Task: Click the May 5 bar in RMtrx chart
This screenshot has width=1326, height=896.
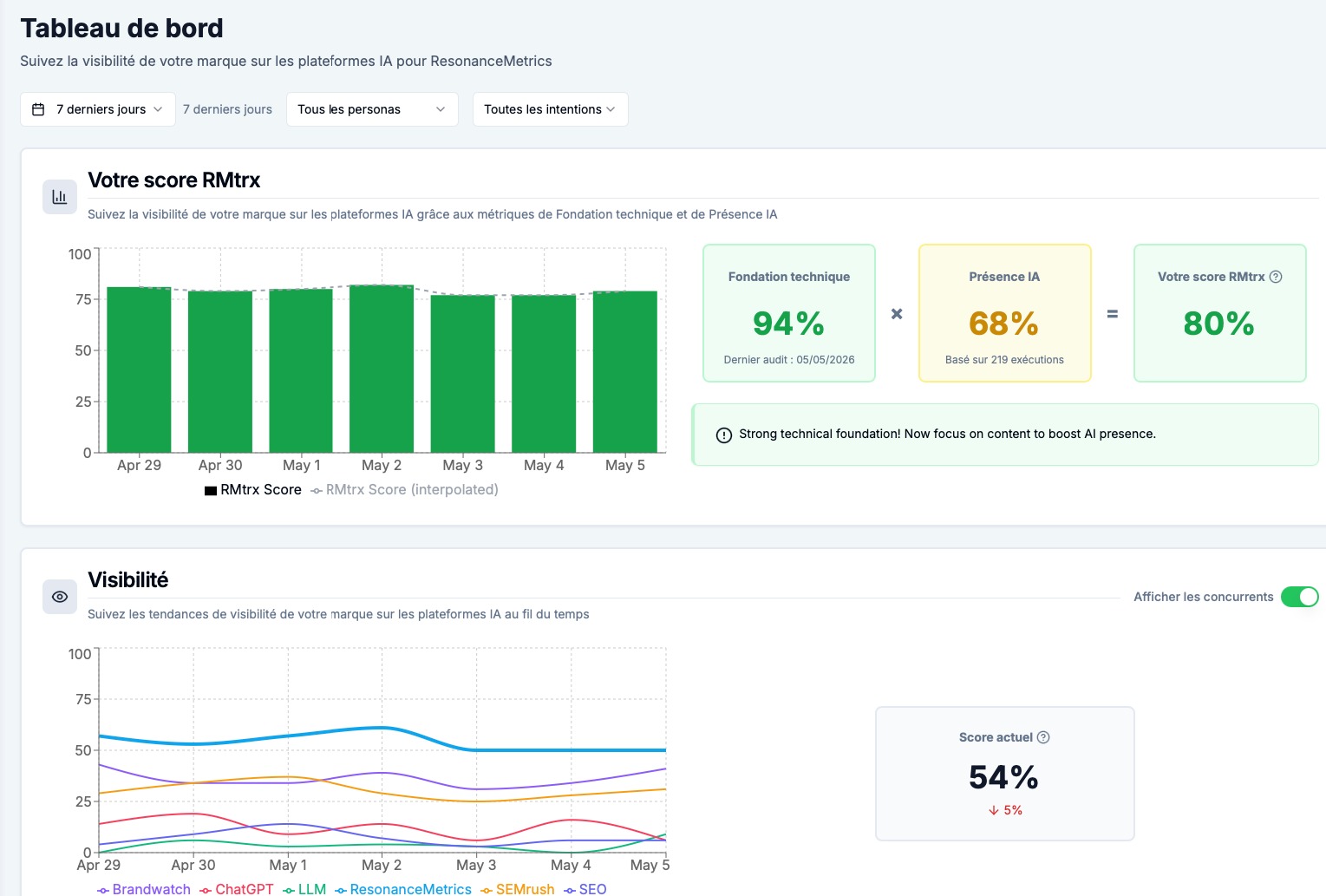Action: click(625, 372)
